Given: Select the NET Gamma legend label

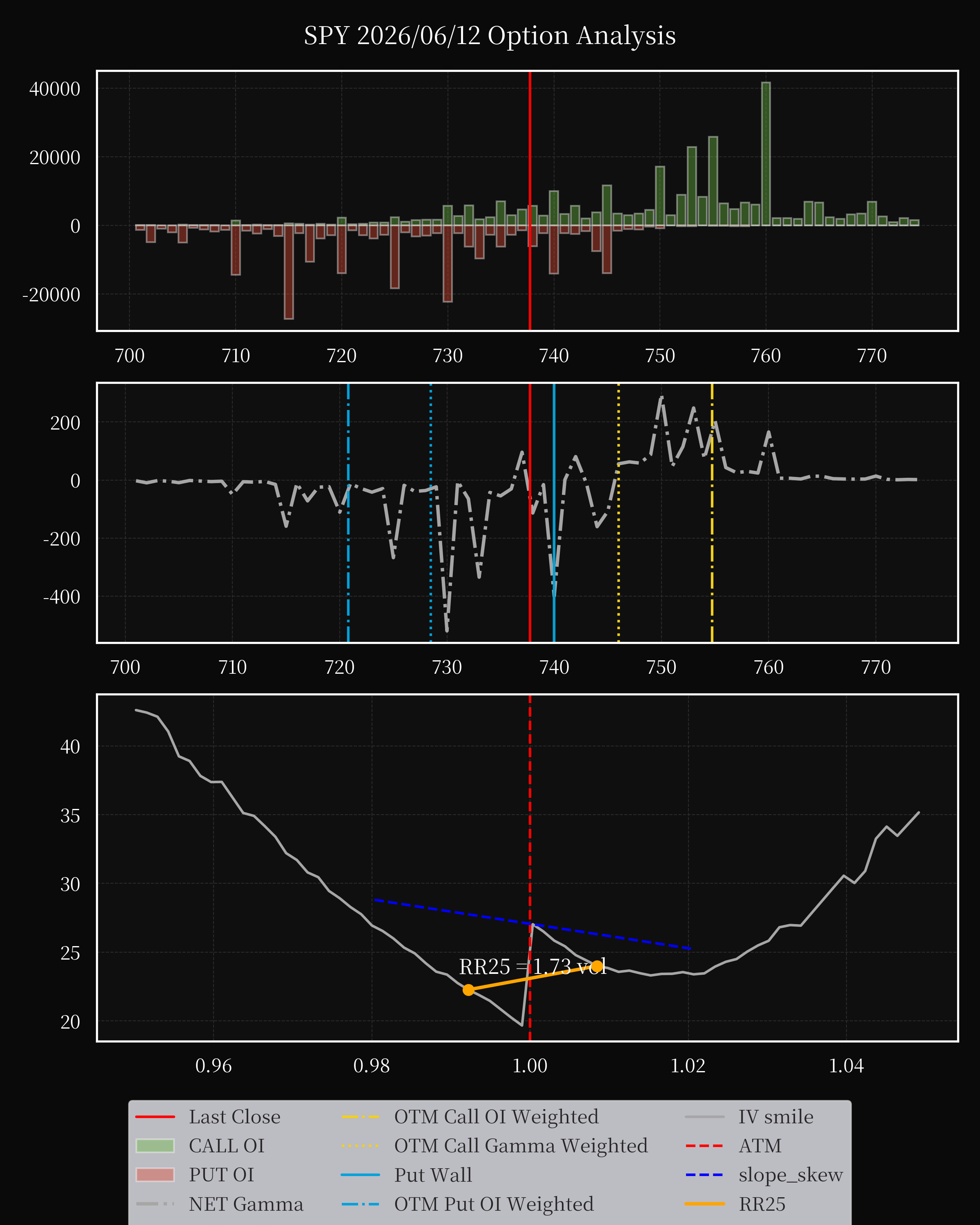Looking at the screenshot, I should point(246,1204).
